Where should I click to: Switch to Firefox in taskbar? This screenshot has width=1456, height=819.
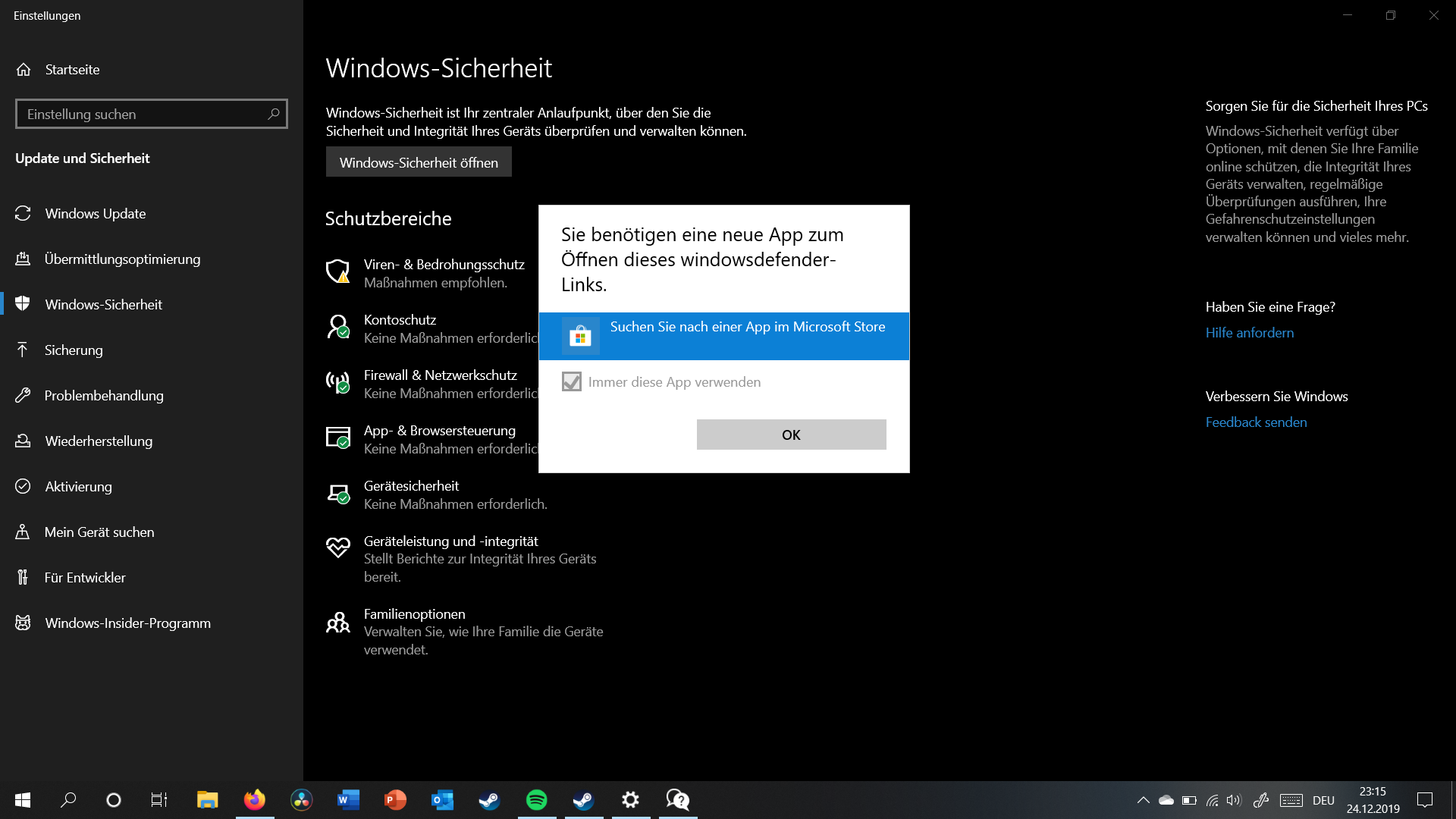255,800
